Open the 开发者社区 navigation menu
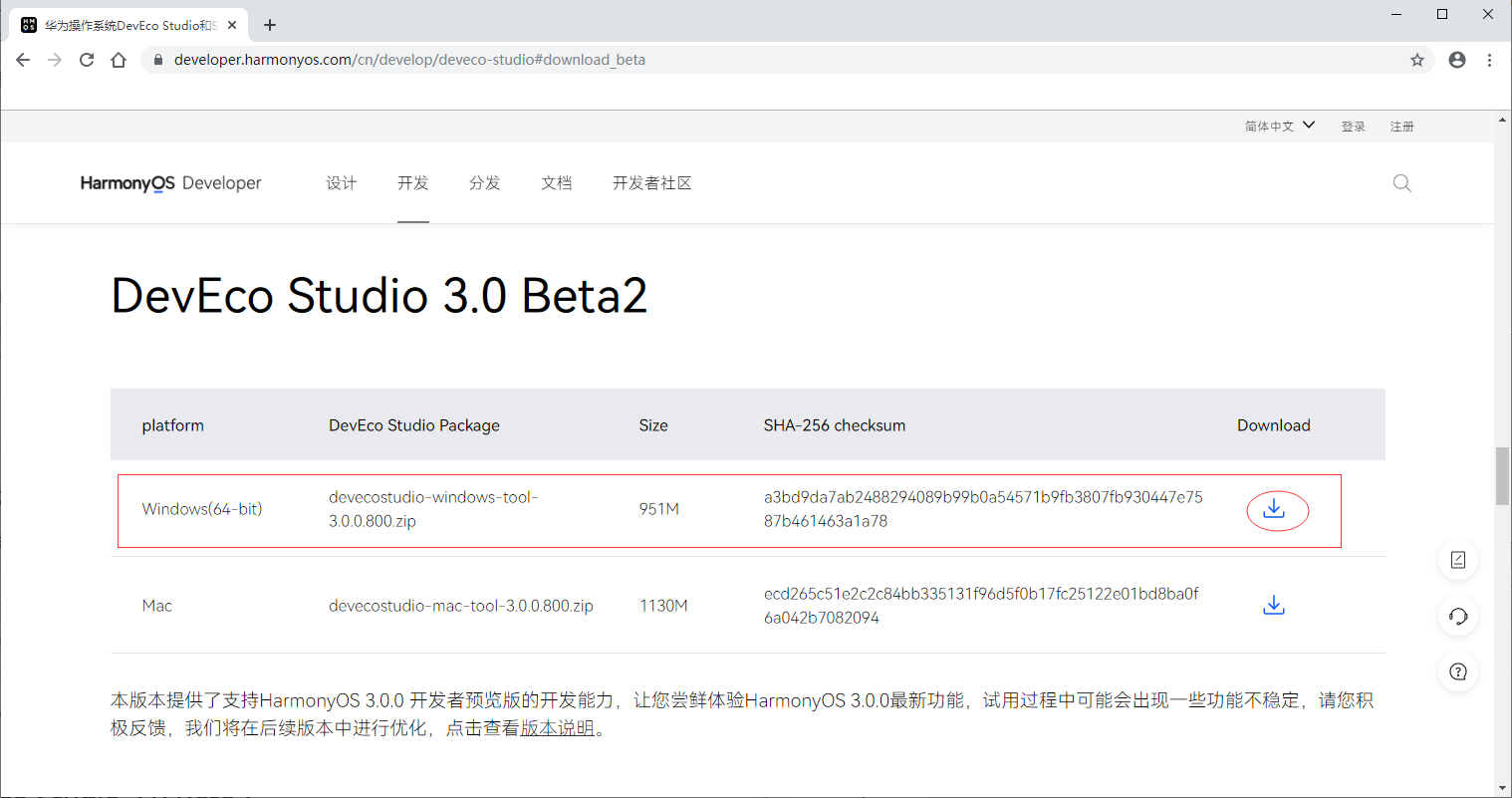Screen dimensions: 1512x798 click(x=652, y=183)
